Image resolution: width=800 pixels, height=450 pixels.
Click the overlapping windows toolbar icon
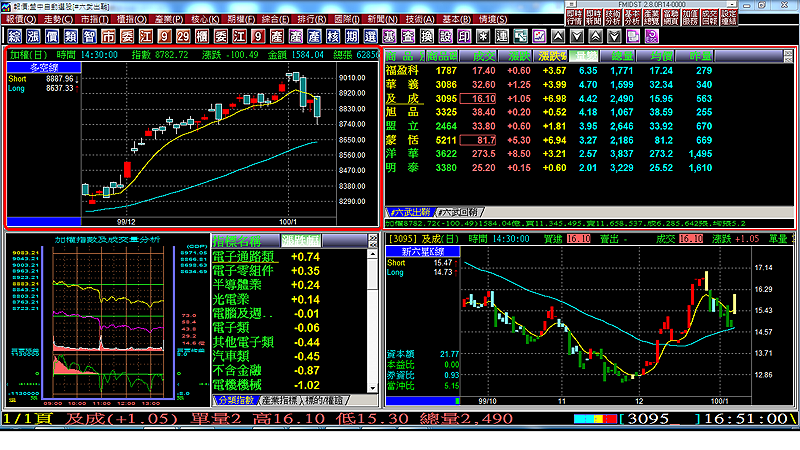tap(633, 36)
